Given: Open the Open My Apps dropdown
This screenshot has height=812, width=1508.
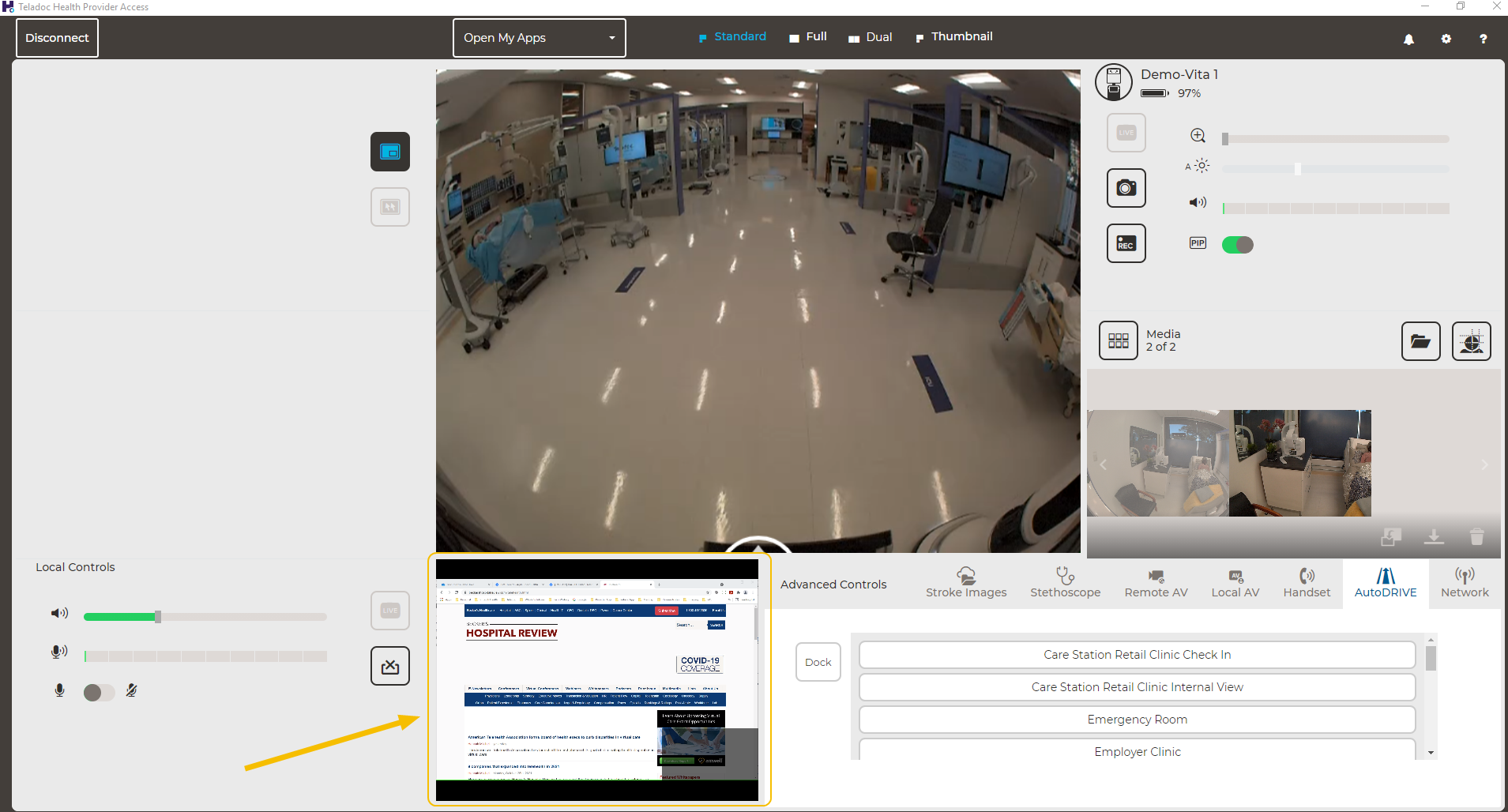Looking at the screenshot, I should point(539,37).
